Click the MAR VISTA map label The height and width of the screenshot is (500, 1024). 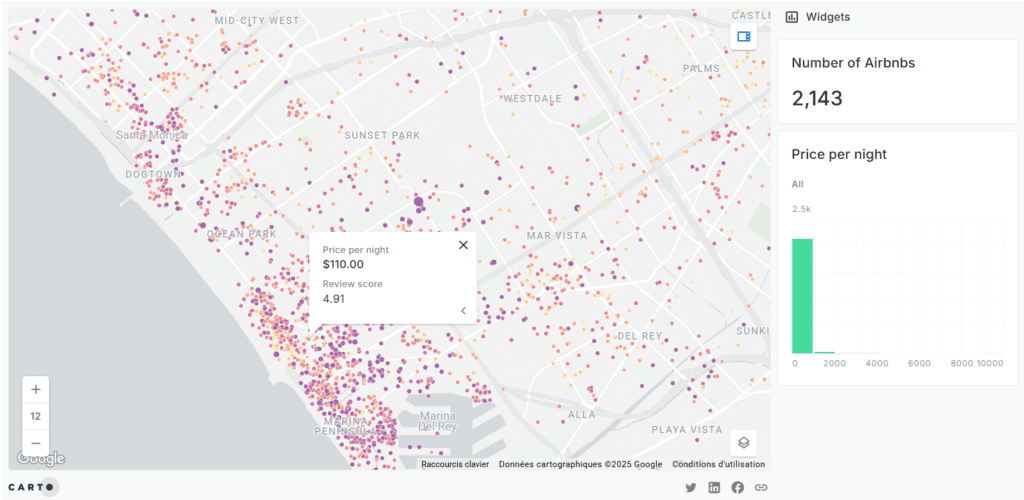click(557, 235)
